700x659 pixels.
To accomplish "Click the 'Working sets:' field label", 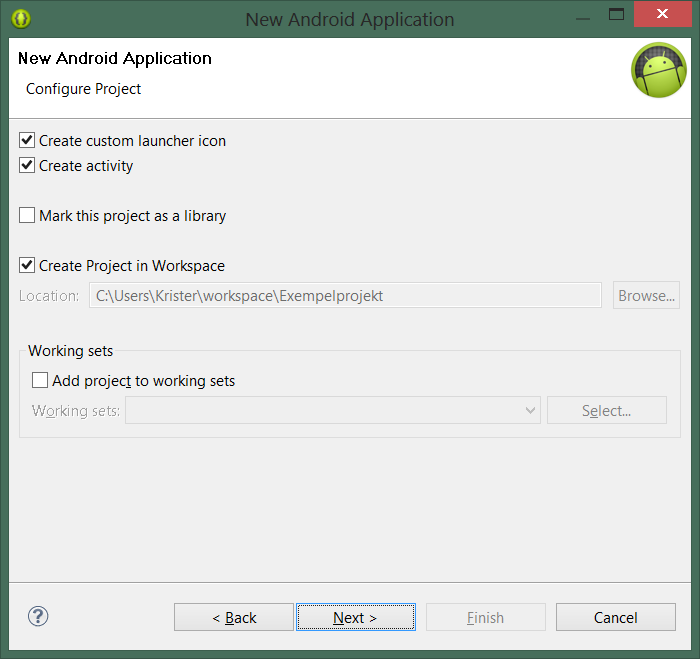I will (76, 411).
